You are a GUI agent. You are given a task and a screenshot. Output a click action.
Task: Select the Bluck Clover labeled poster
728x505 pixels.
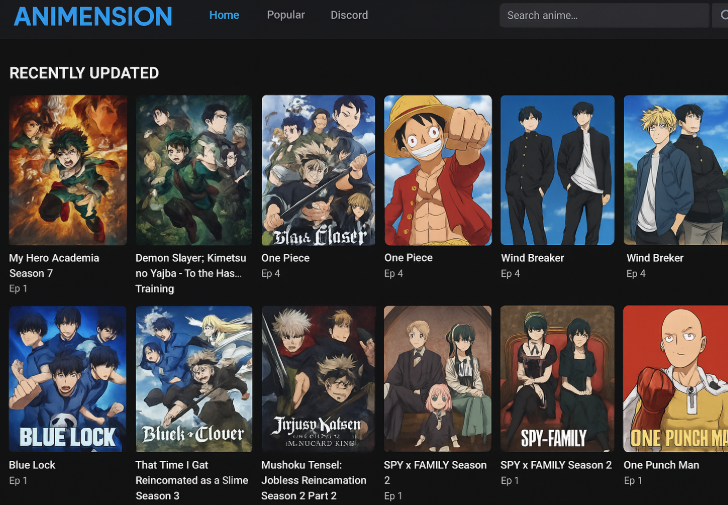194,378
